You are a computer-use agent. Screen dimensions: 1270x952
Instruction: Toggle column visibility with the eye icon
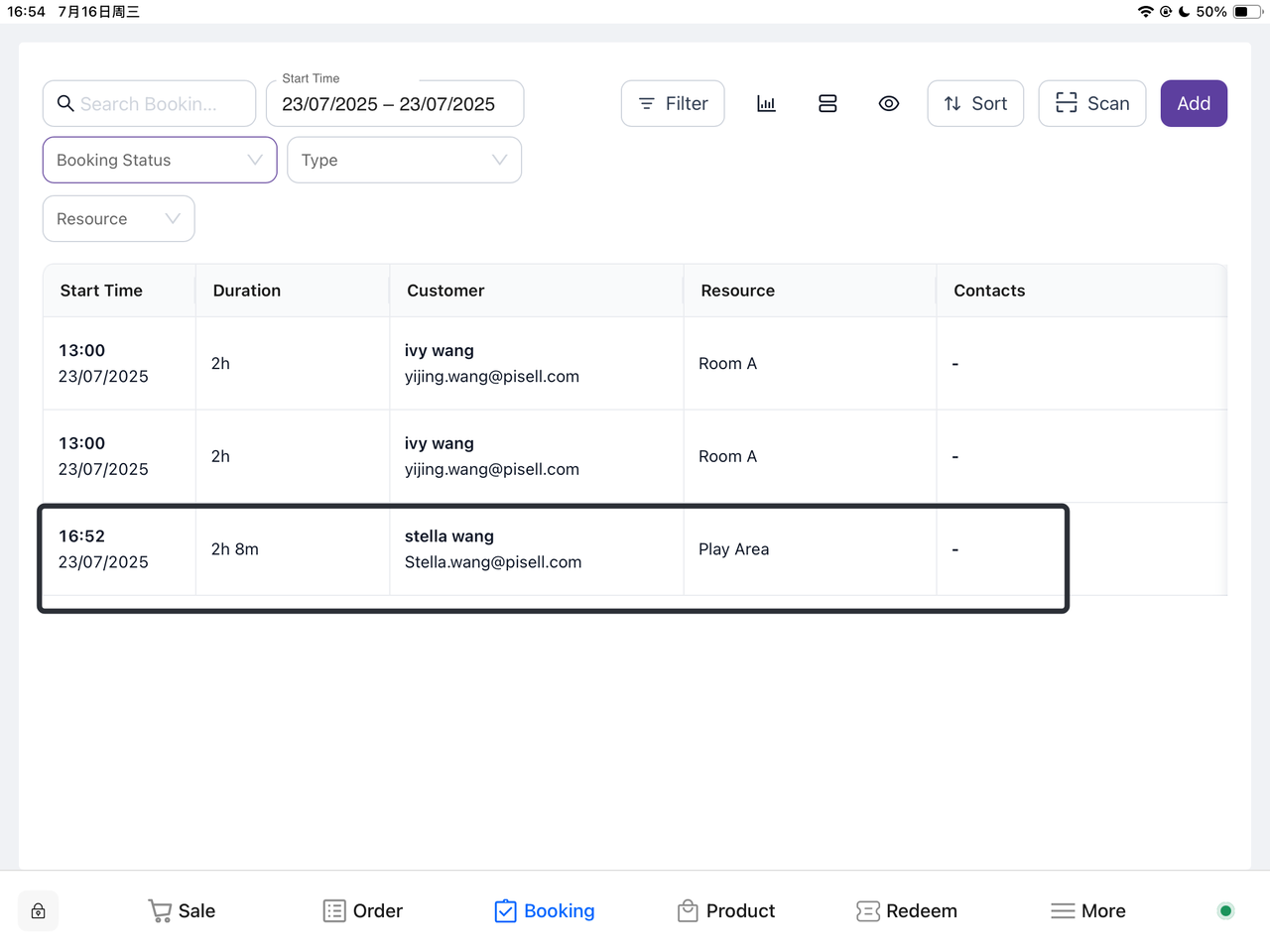(889, 104)
